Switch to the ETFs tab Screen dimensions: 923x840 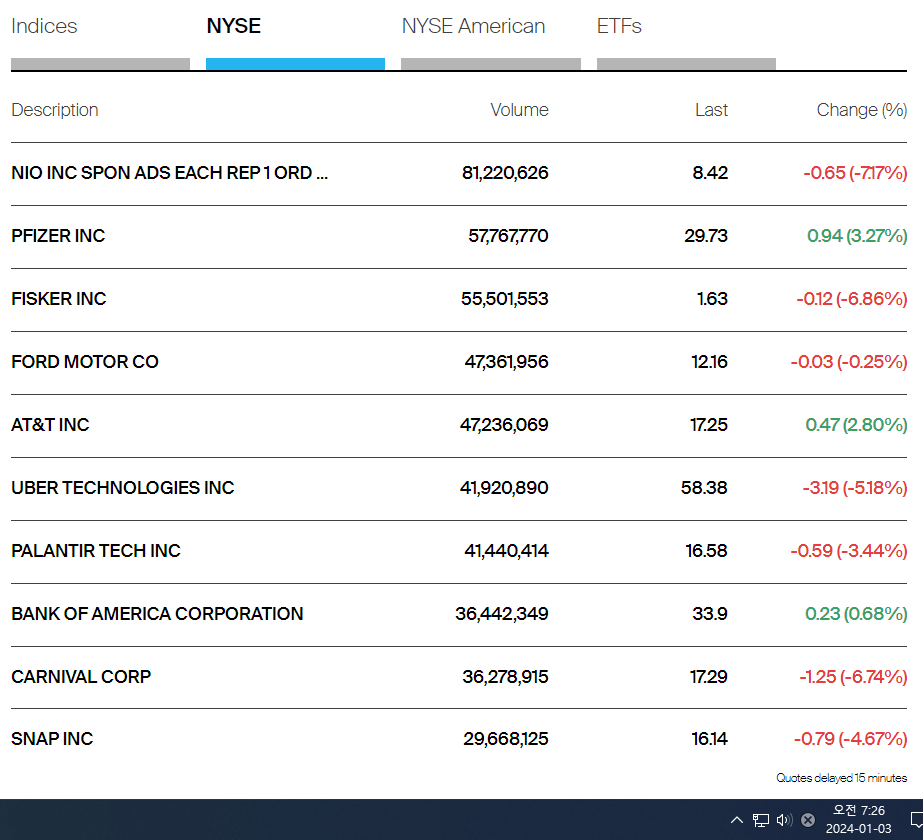(619, 26)
